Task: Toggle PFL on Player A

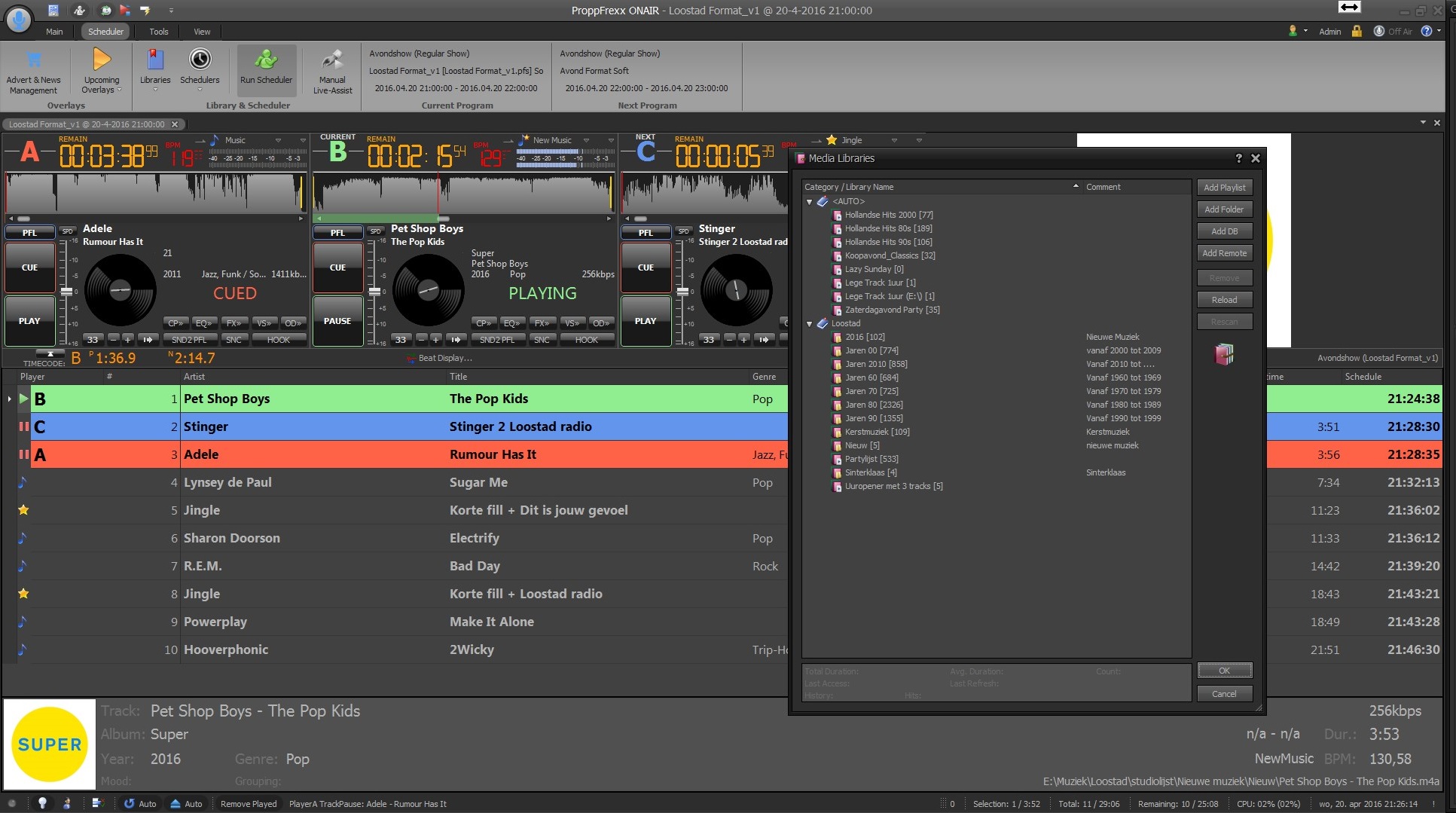Action: click(x=29, y=233)
